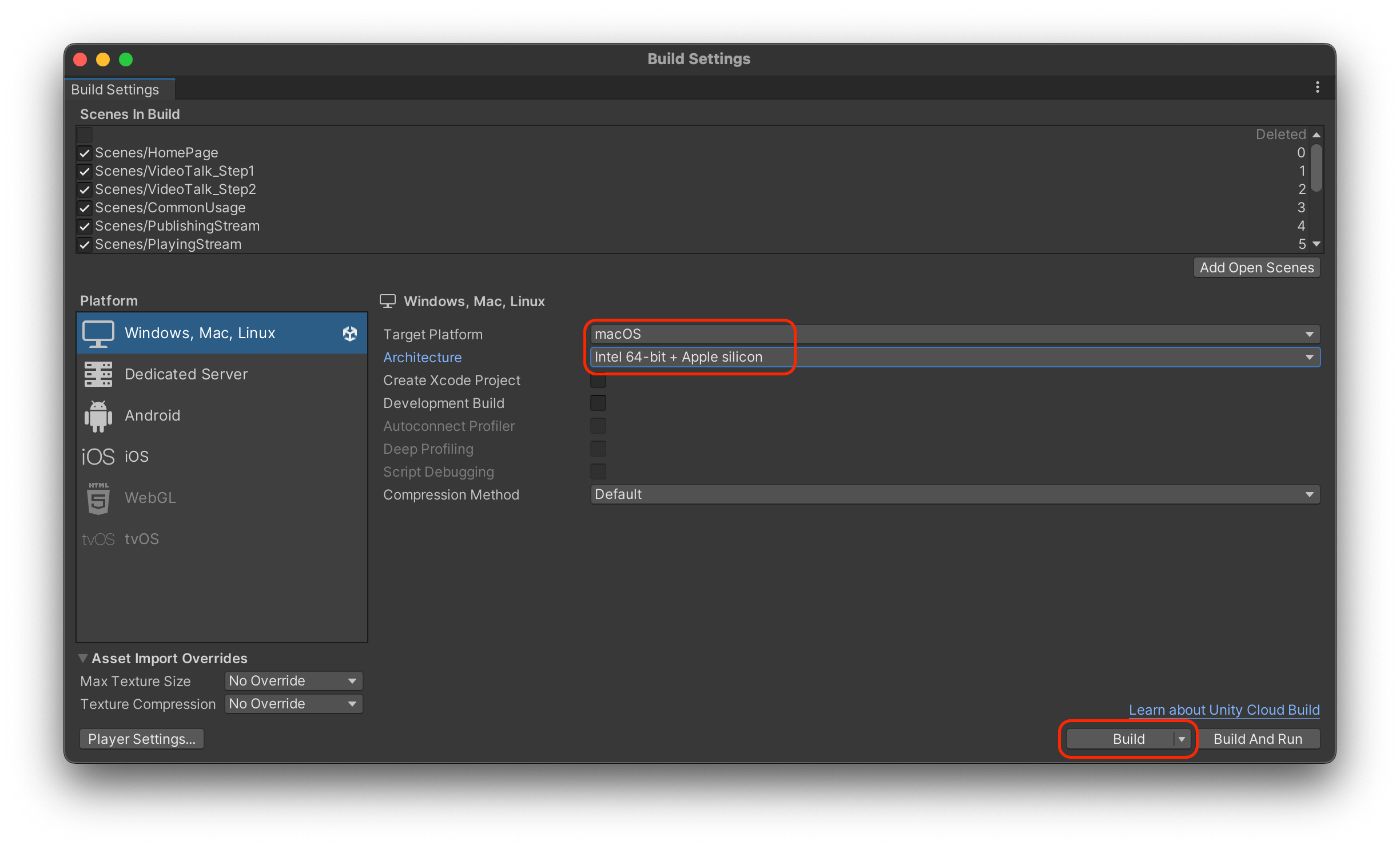Open the window's three-dot options menu
Viewport: 1400px width, 848px height.
1317,88
